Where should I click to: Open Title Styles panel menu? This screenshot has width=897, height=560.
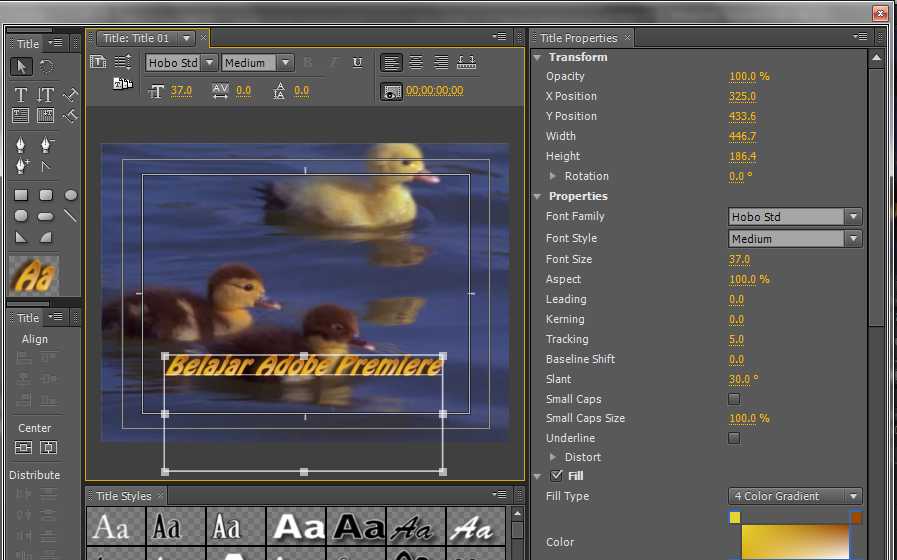pyautogui.click(x=499, y=495)
